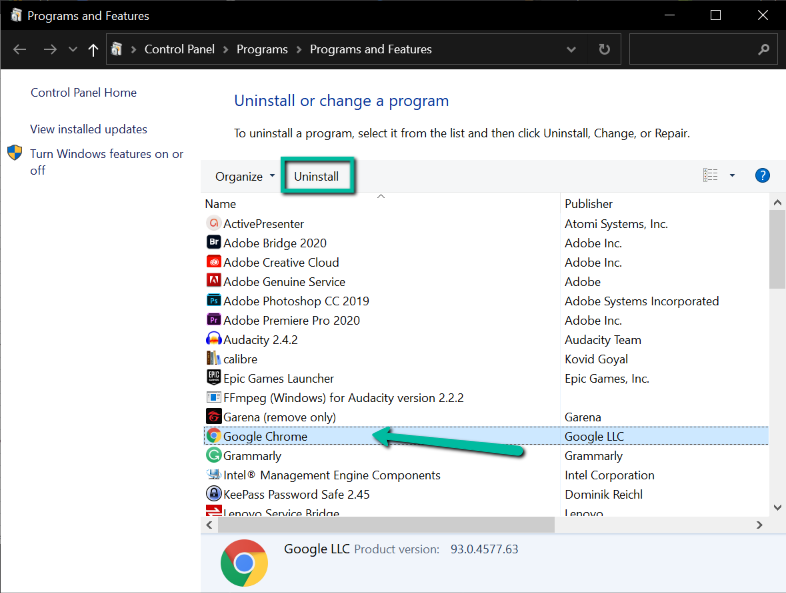
Task: Open View installed updates link
Action: [88, 129]
